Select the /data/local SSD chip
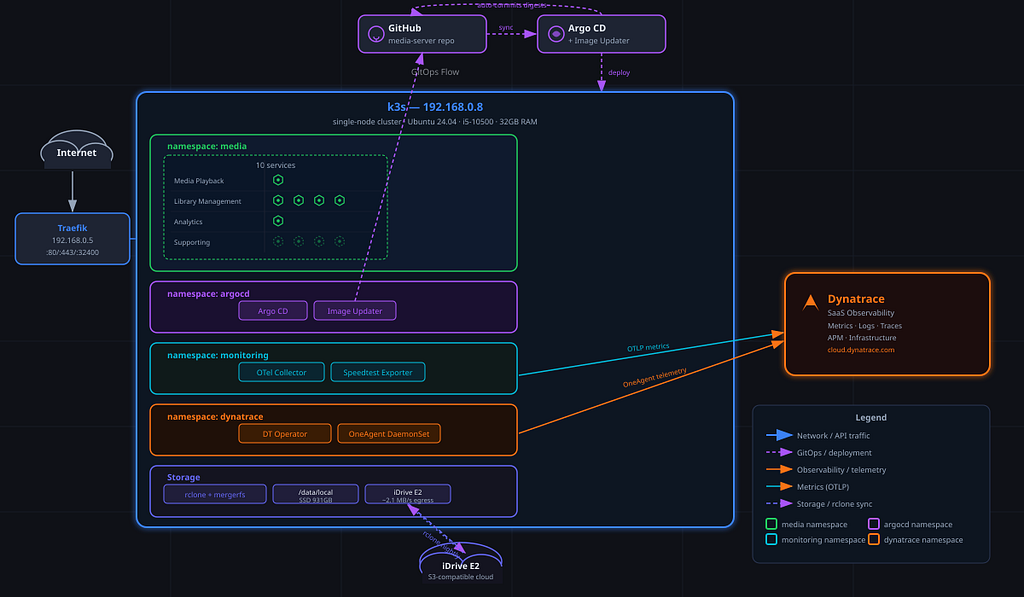The image size is (1024, 597). tap(315, 494)
